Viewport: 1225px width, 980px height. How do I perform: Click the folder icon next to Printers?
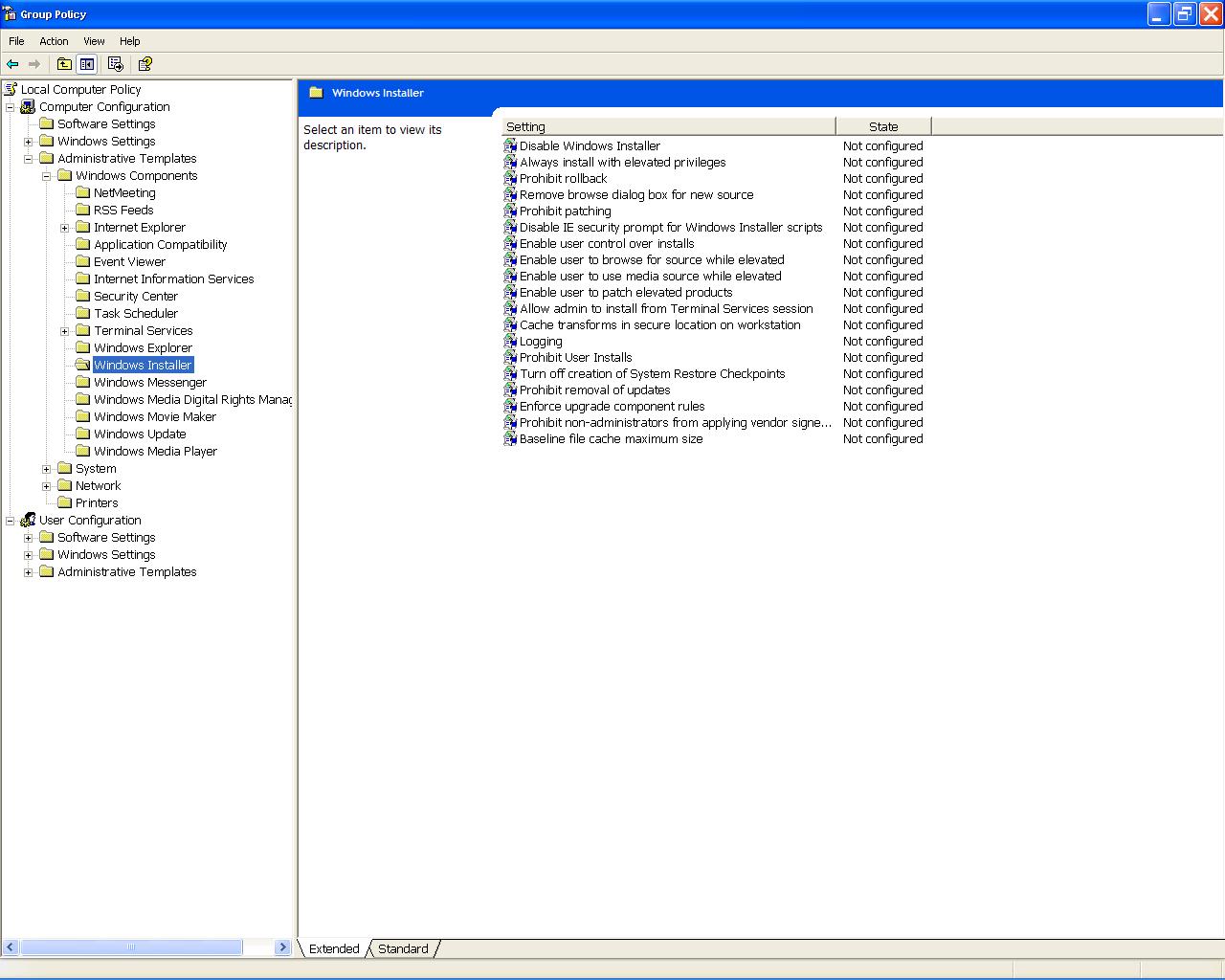(x=64, y=502)
